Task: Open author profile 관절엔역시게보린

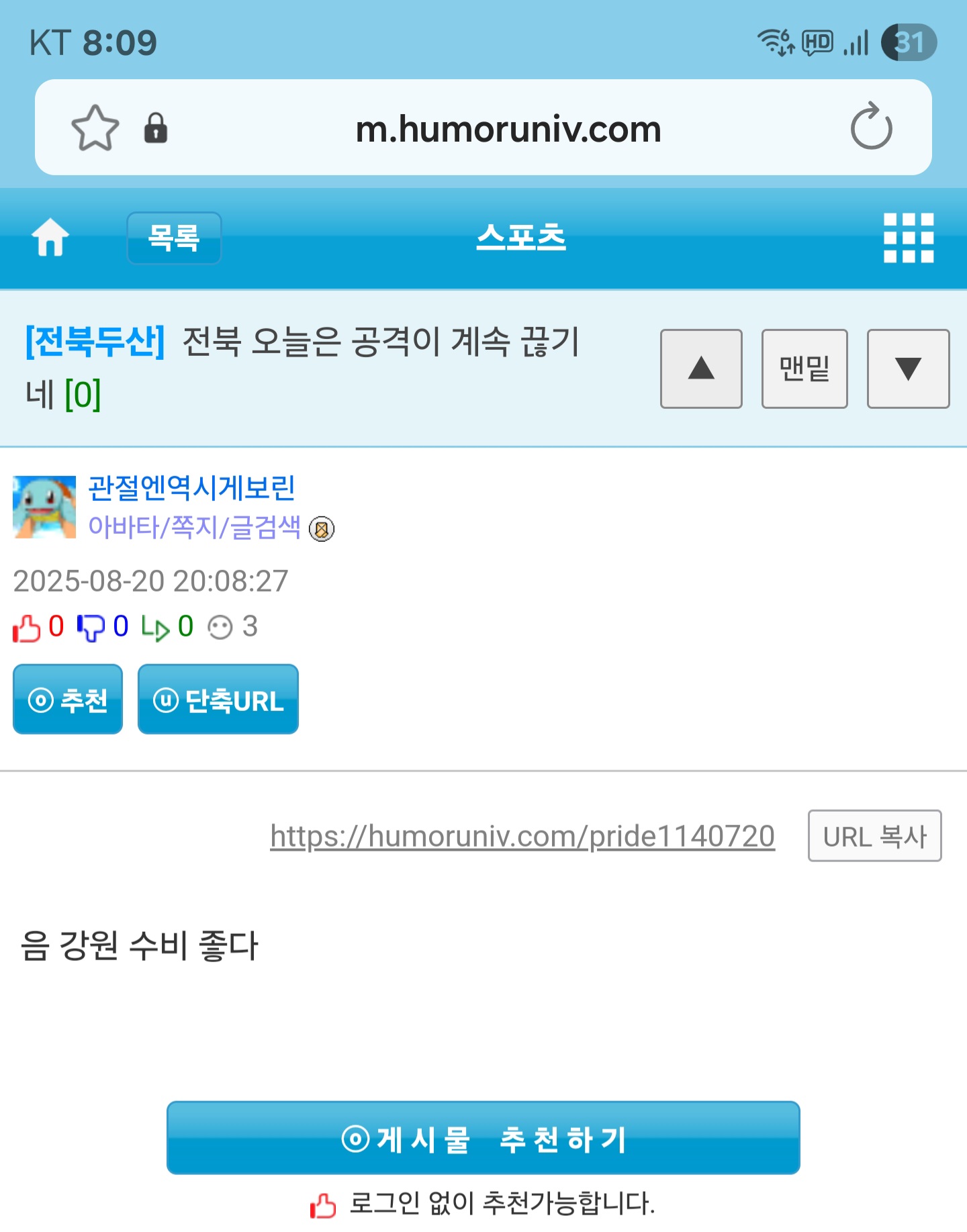Action: click(x=191, y=488)
